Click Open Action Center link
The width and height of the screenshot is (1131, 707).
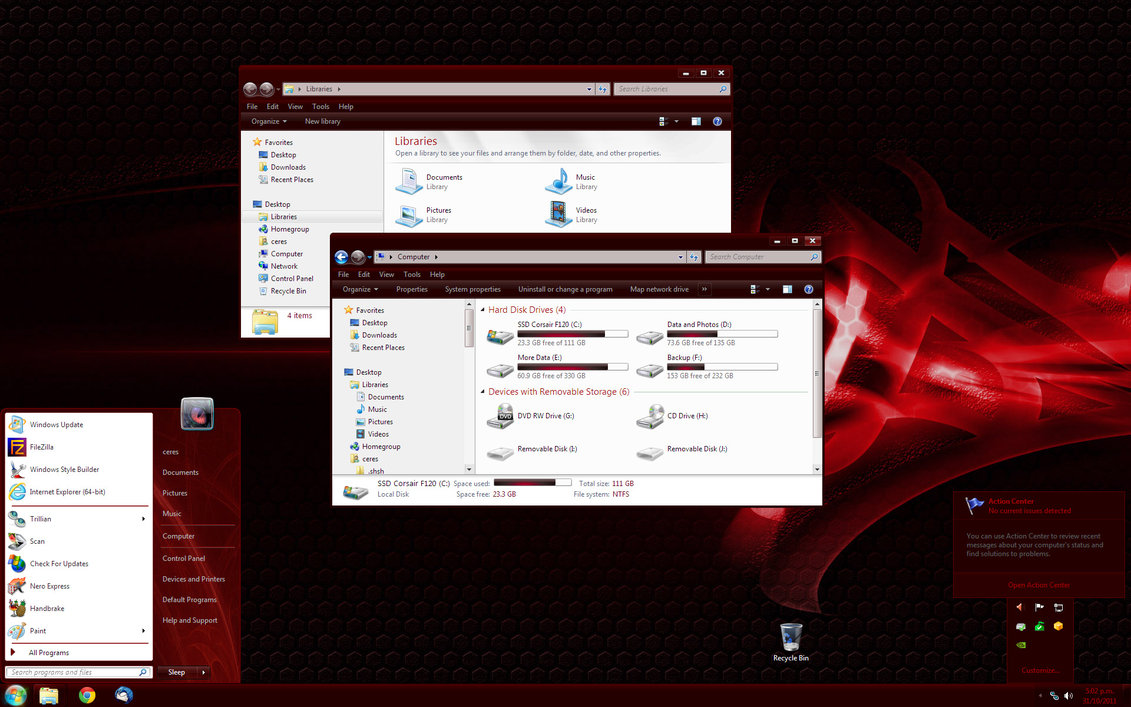click(1038, 585)
